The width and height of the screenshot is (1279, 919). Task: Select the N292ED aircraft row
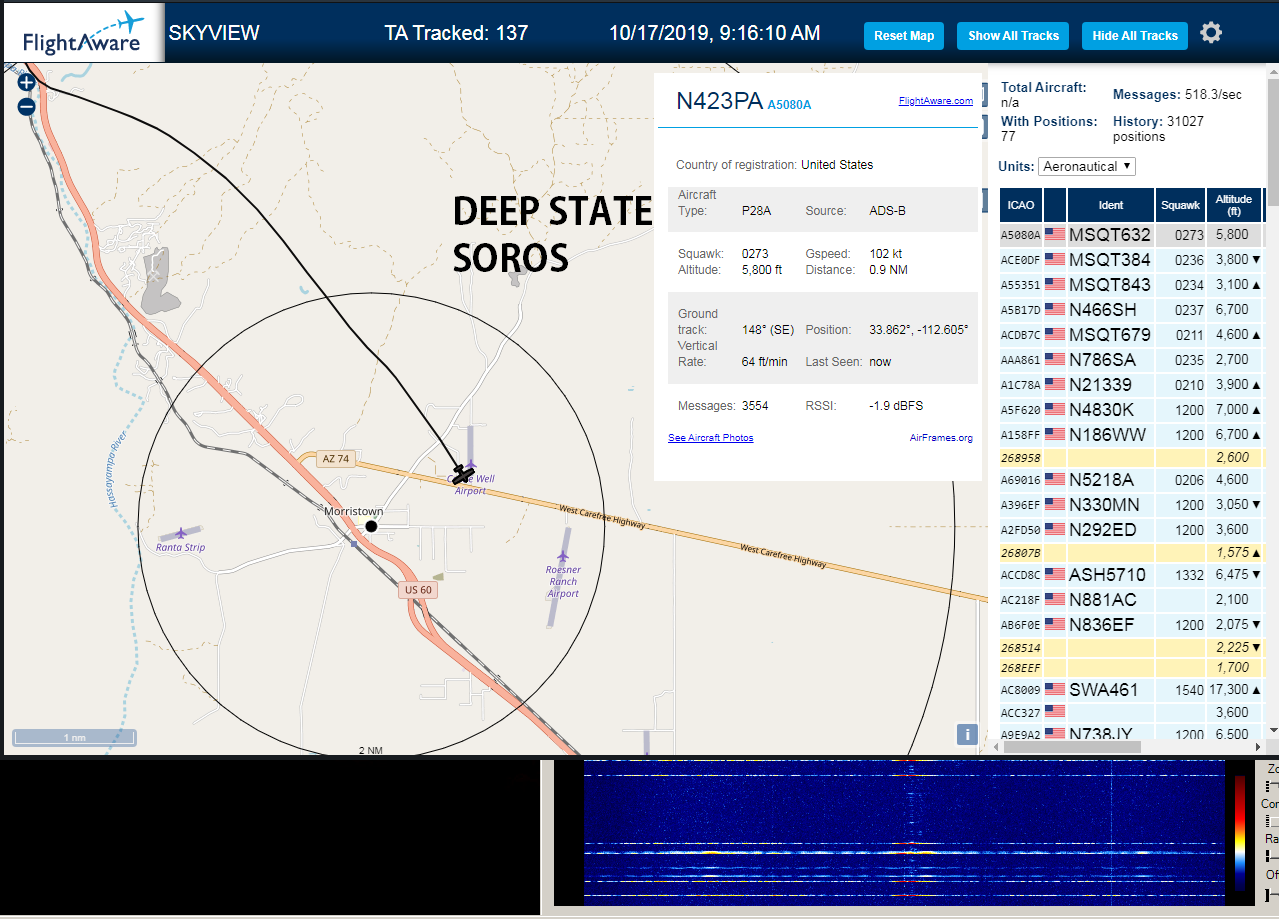(x=1131, y=530)
